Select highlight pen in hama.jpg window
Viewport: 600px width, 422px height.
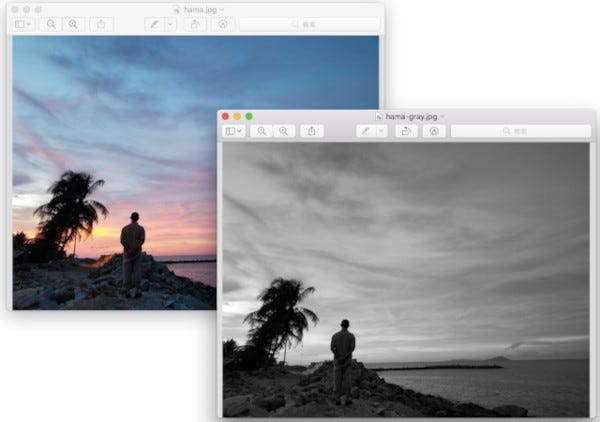click(x=155, y=23)
